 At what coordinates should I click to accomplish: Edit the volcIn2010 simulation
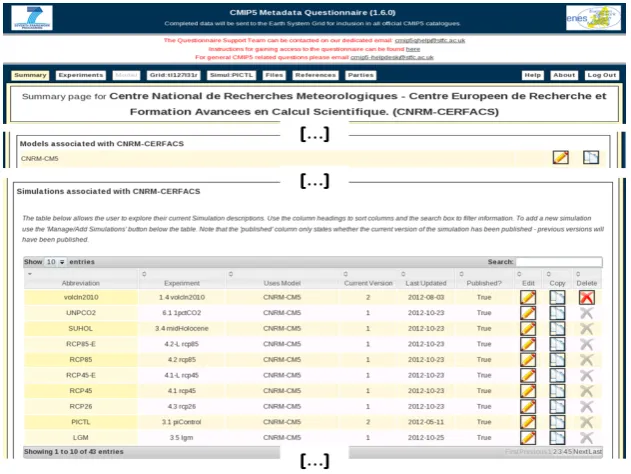pos(528,297)
